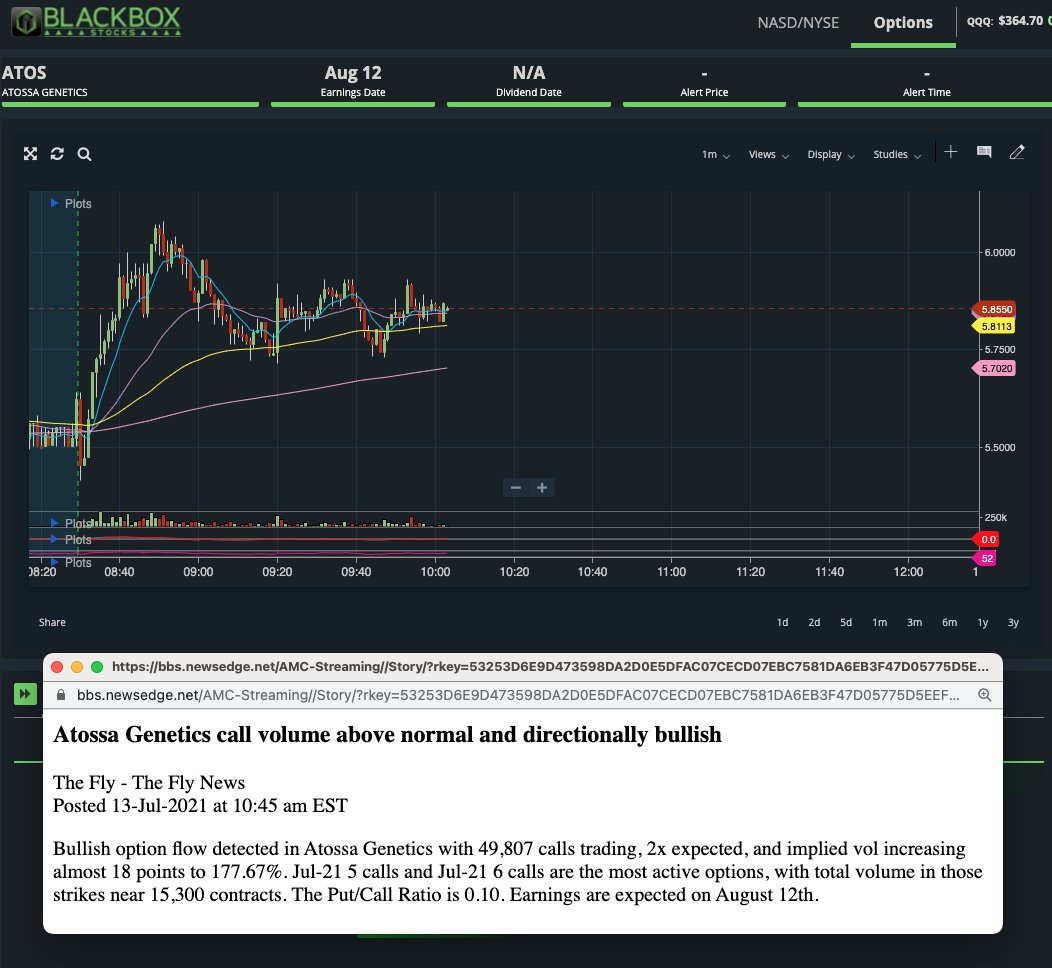
Task: Open the Display dropdown
Action: (831, 155)
